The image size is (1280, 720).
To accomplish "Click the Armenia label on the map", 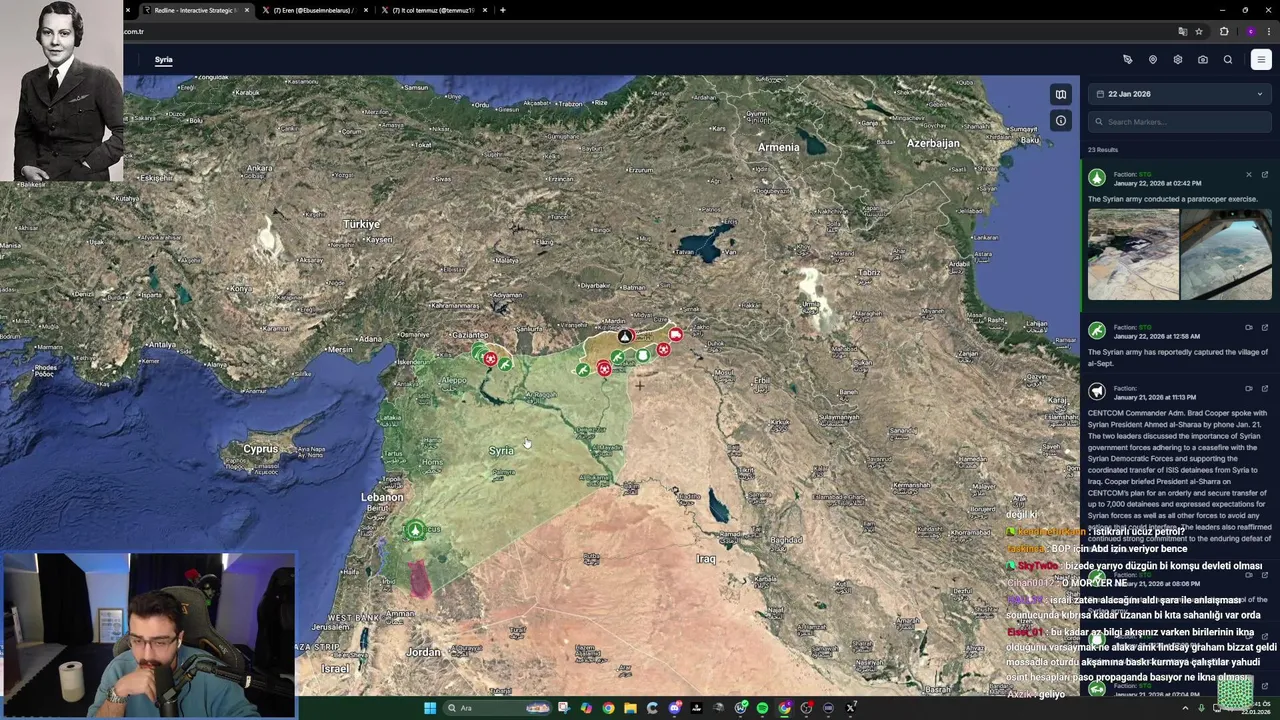I will click(x=778, y=147).
